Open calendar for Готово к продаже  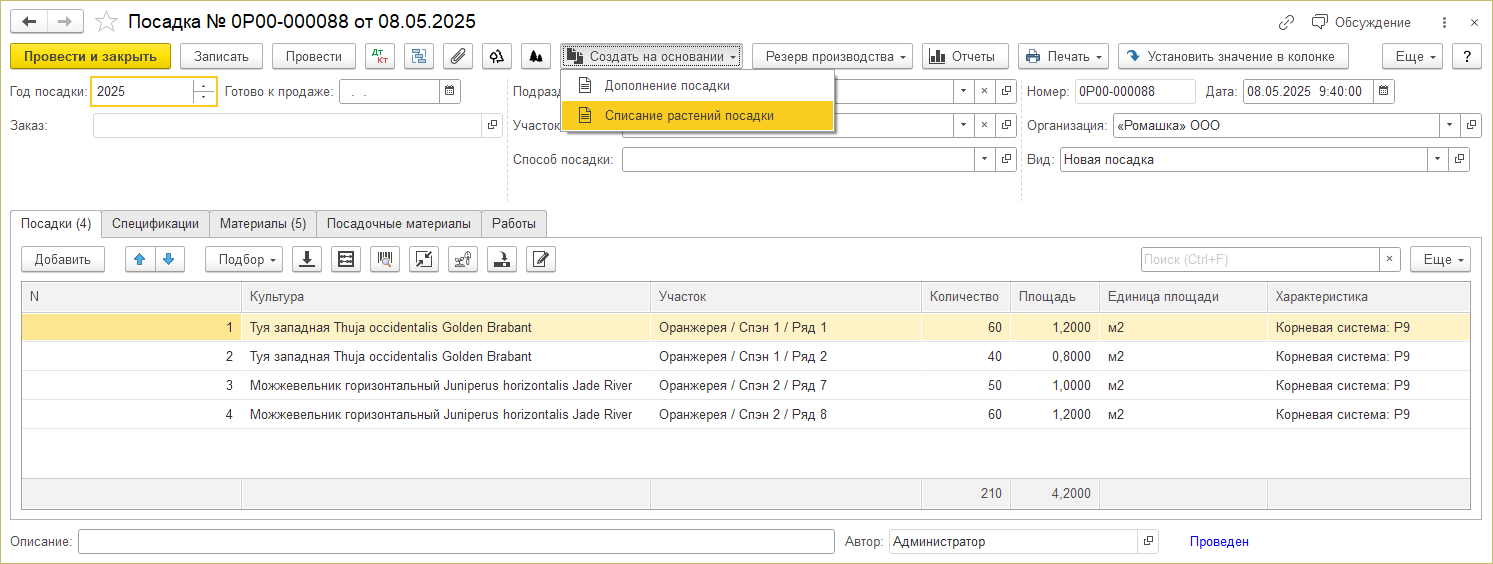point(450,91)
